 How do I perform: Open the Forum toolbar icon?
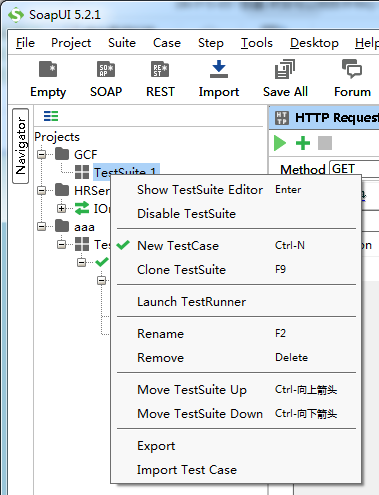(352, 69)
